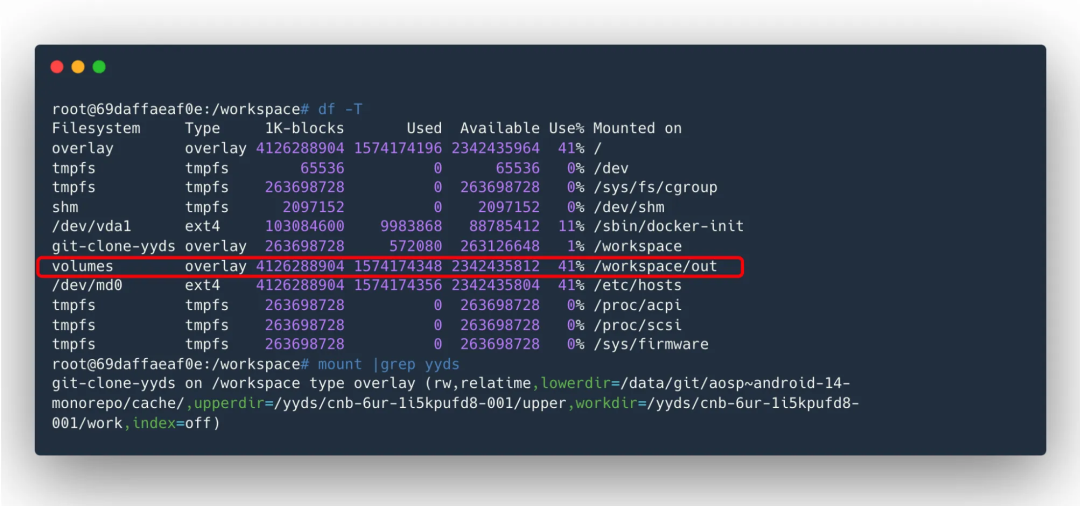1080x506 pixels.
Task: Click the 'volumes' filesystem name
Action: pos(83,266)
